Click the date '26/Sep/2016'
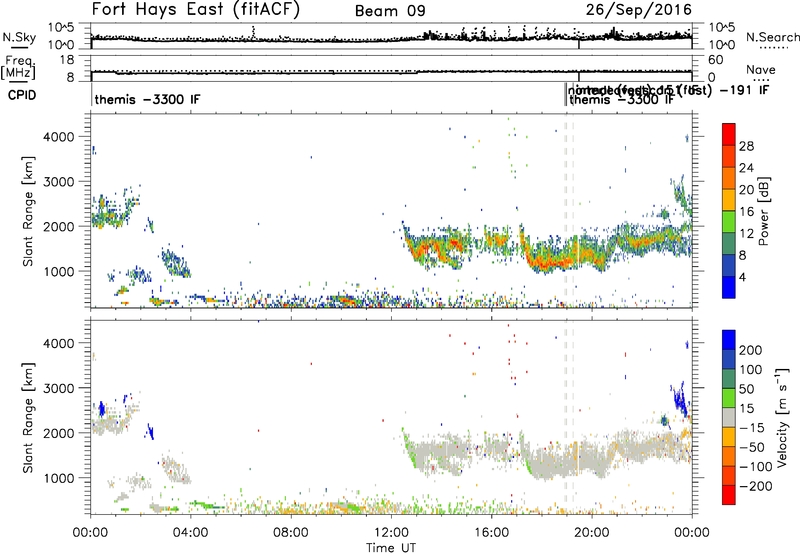The image size is (800, 554). pos(638,9)
